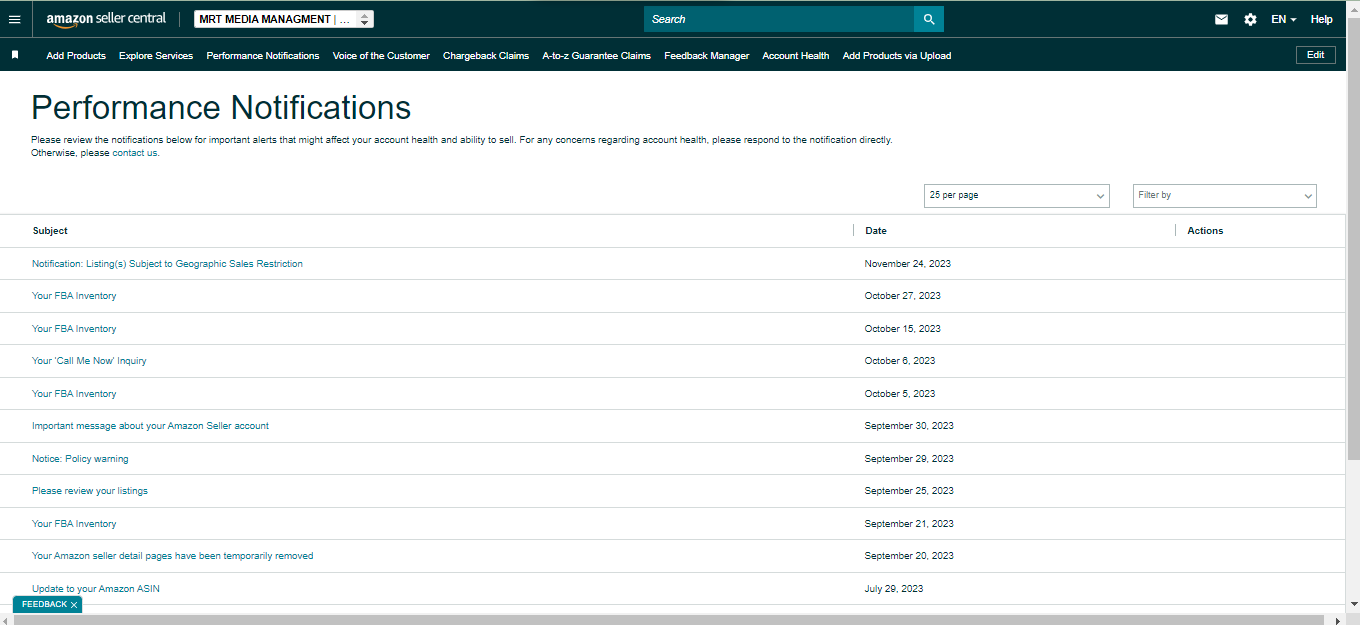Viewport: 1360px width, 625px height.
Task: Open the hamburger main menu
Action: (14, 19)
